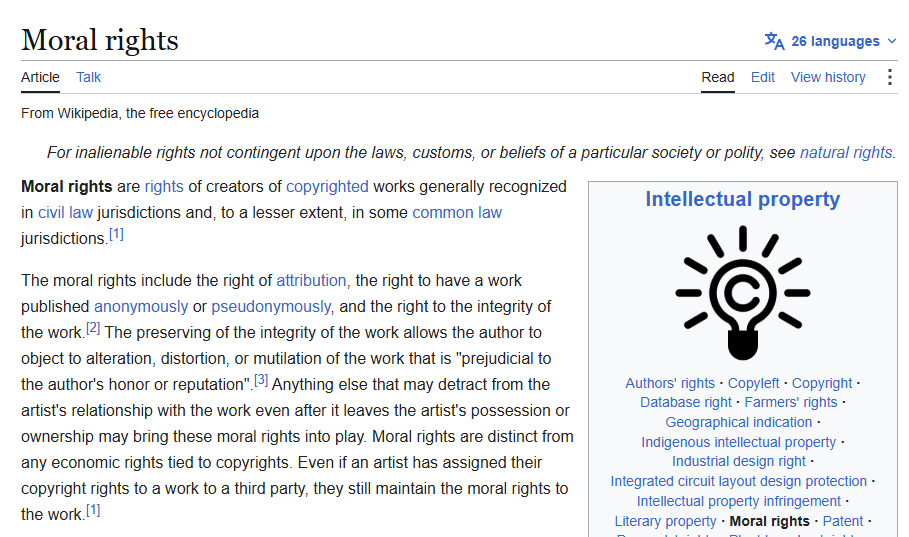The height and width of the screenshot is (537, 909).
Task: Switch to the Article tab
Action: click(x=40, y=77)
